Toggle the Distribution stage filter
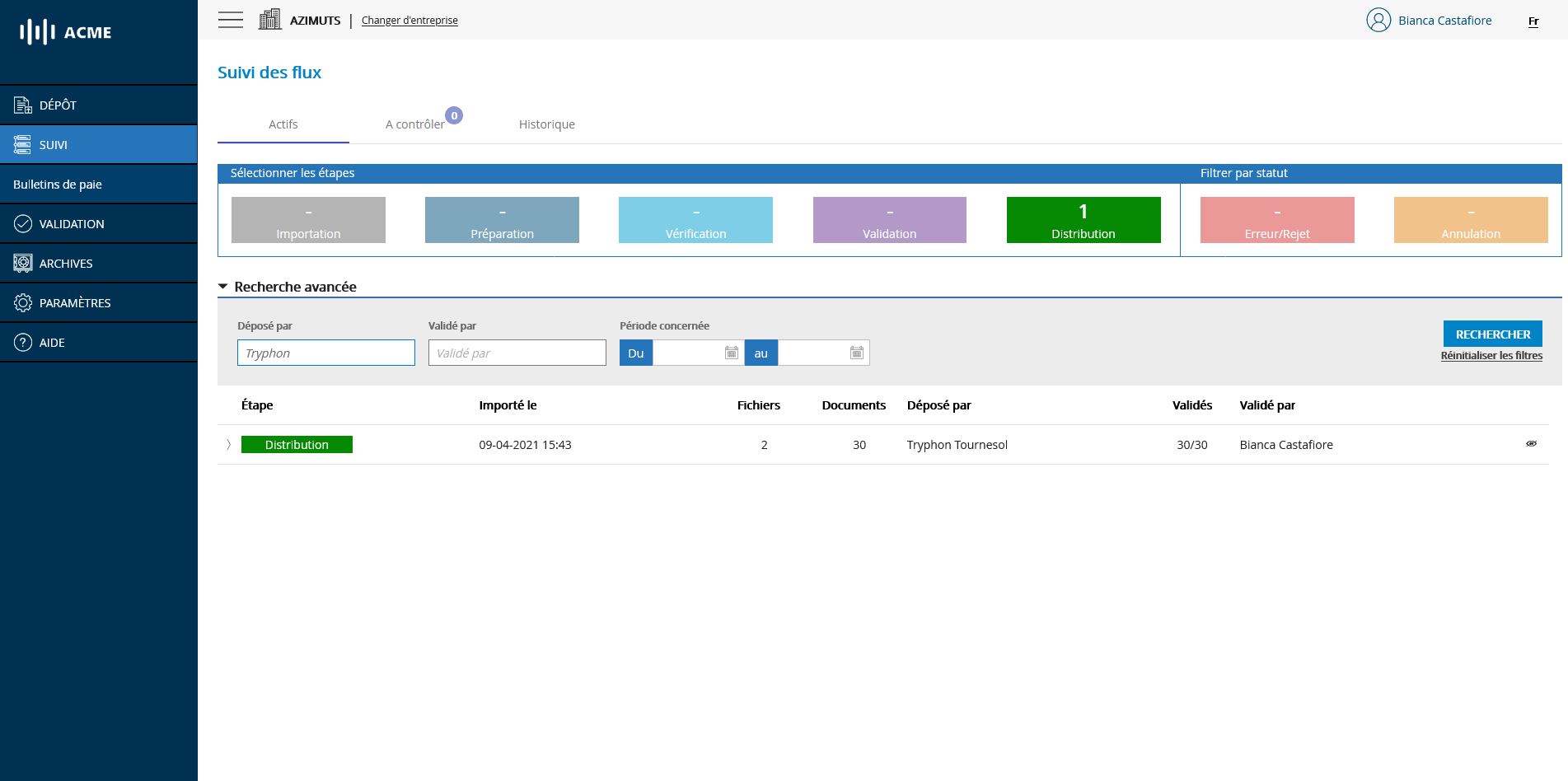The width and height of the screenshot is (1568, 781). pos(1083,220)
